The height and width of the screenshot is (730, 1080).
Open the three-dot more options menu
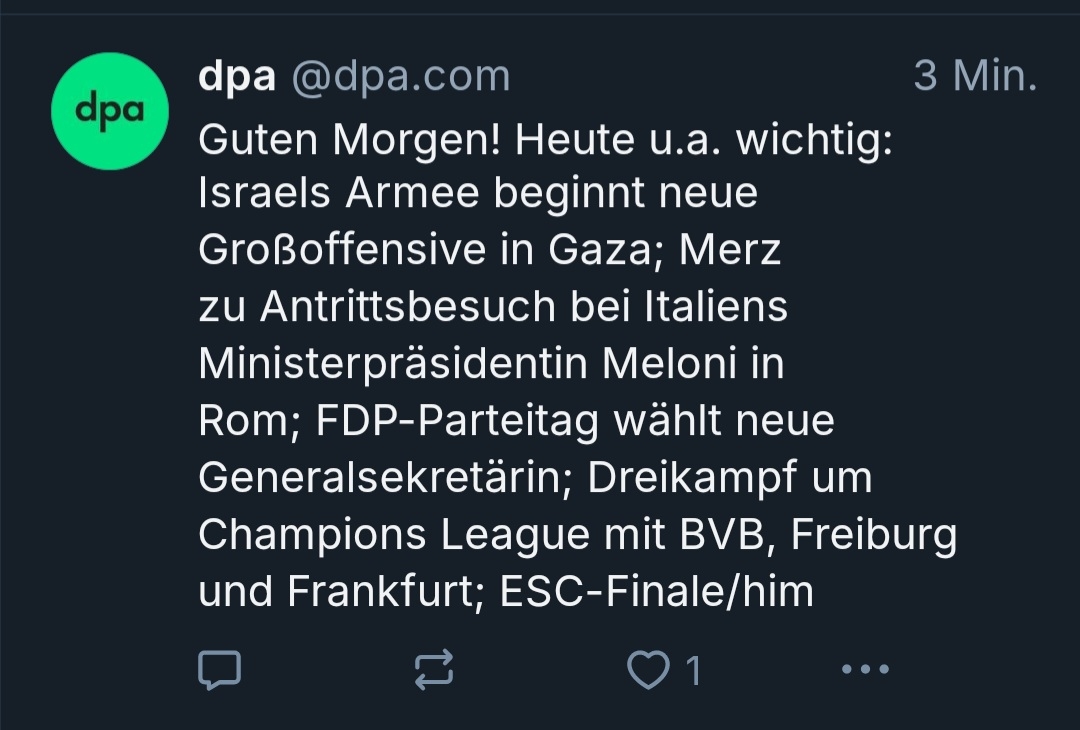click(865, 669)
